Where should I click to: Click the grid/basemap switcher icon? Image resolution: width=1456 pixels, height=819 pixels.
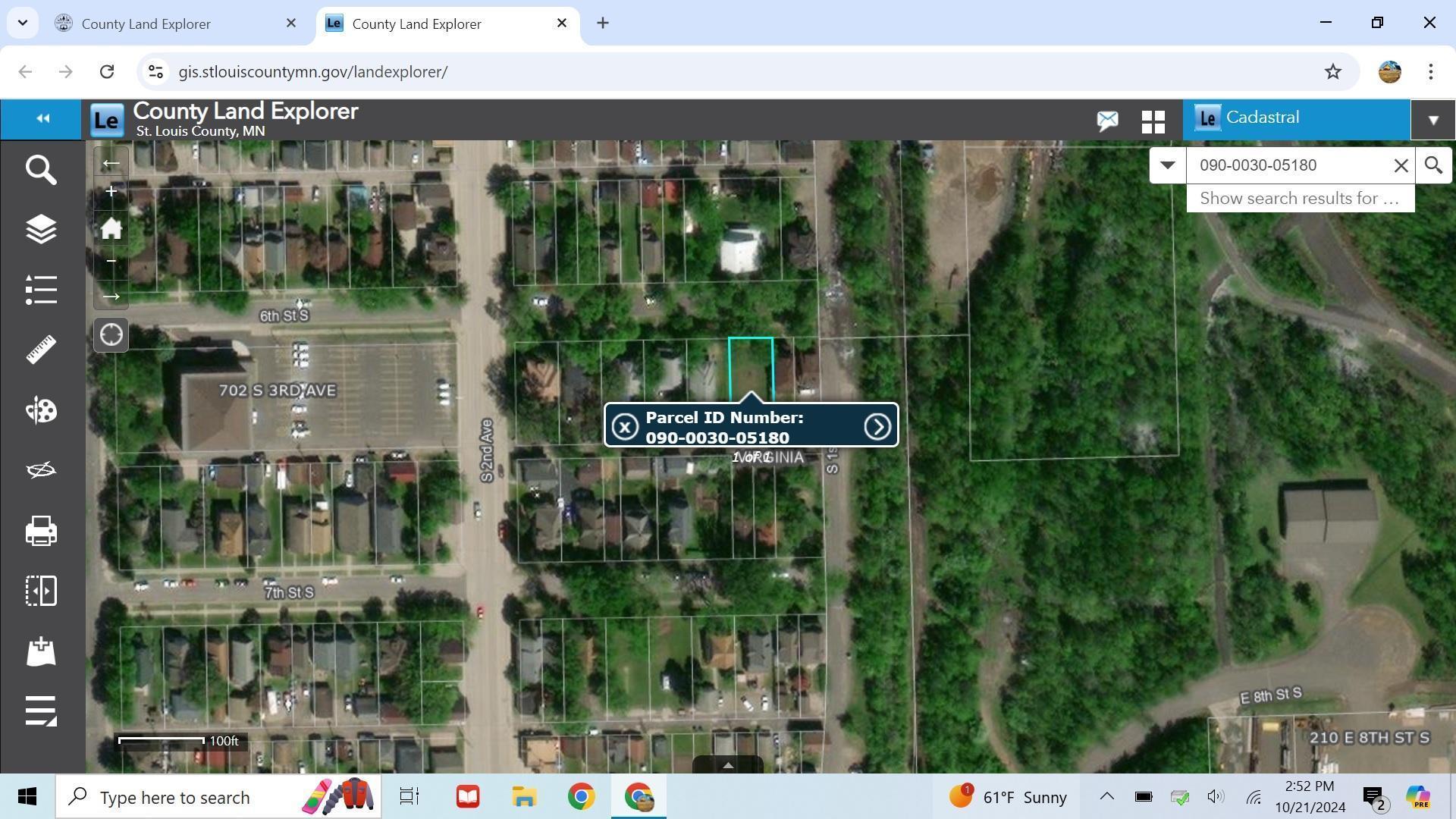pos(1154,118)
